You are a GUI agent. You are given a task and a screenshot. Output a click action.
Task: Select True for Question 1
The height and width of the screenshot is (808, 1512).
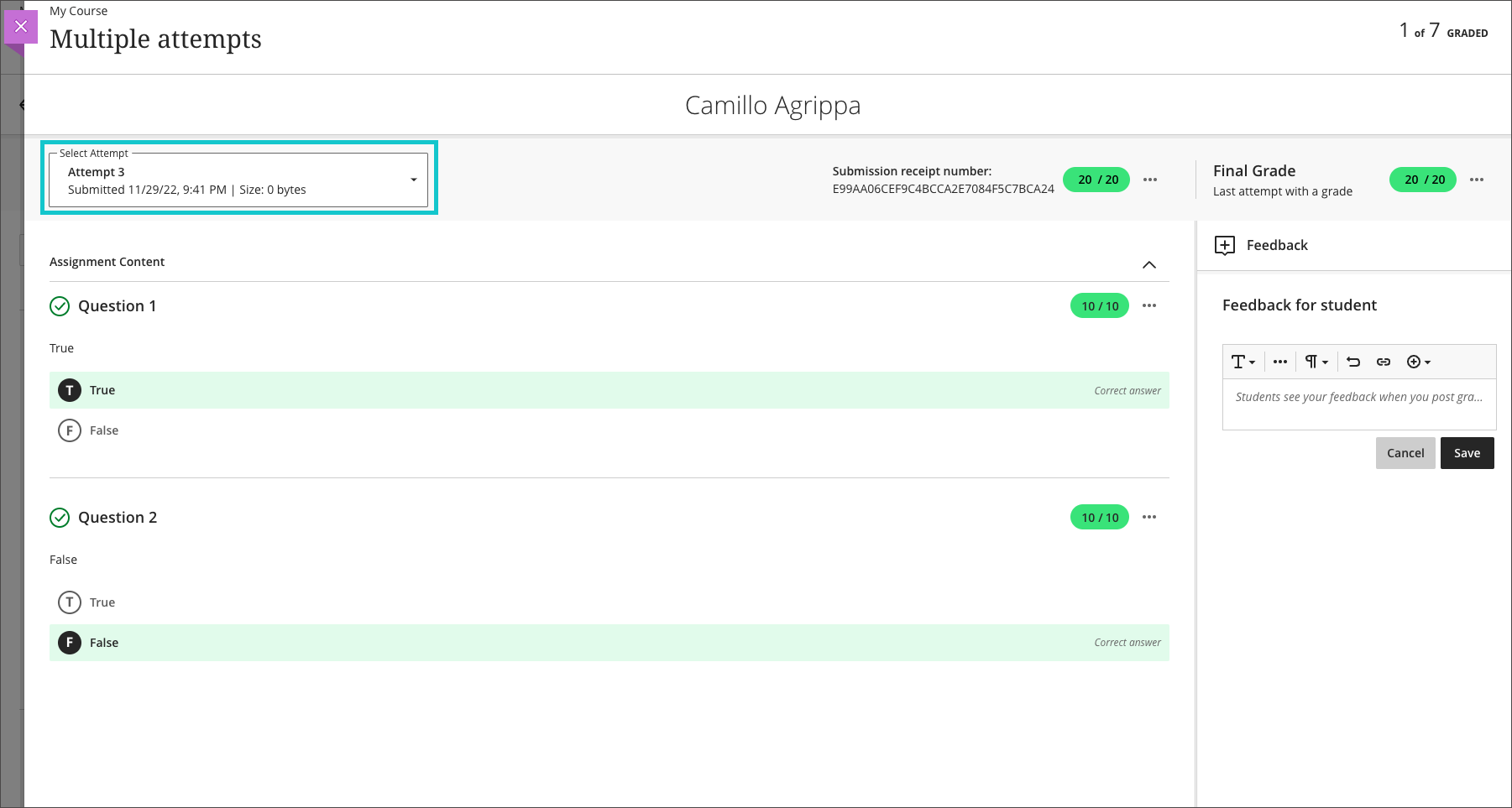point(70,390)
